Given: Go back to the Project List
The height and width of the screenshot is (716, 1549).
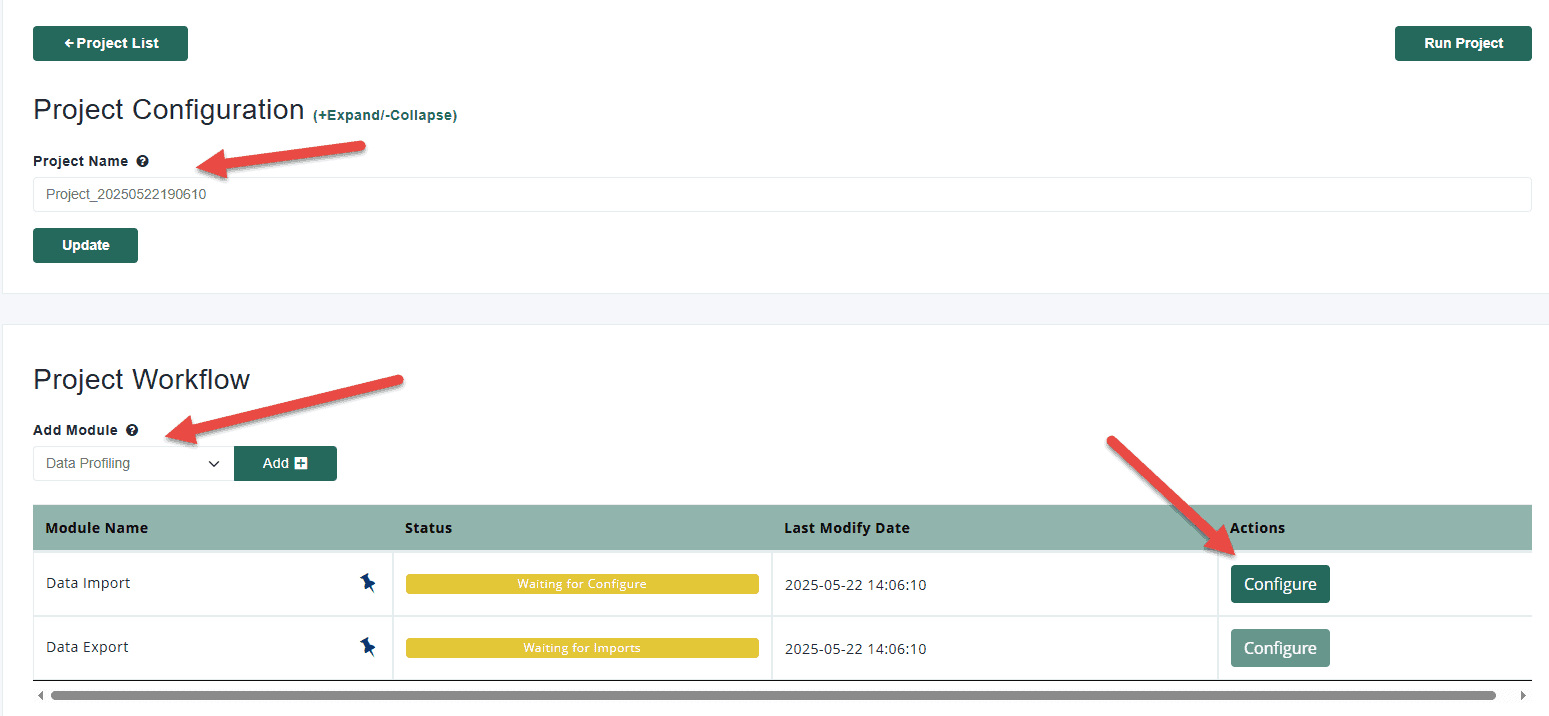Looking at the screenshot, I should (110, 43).
